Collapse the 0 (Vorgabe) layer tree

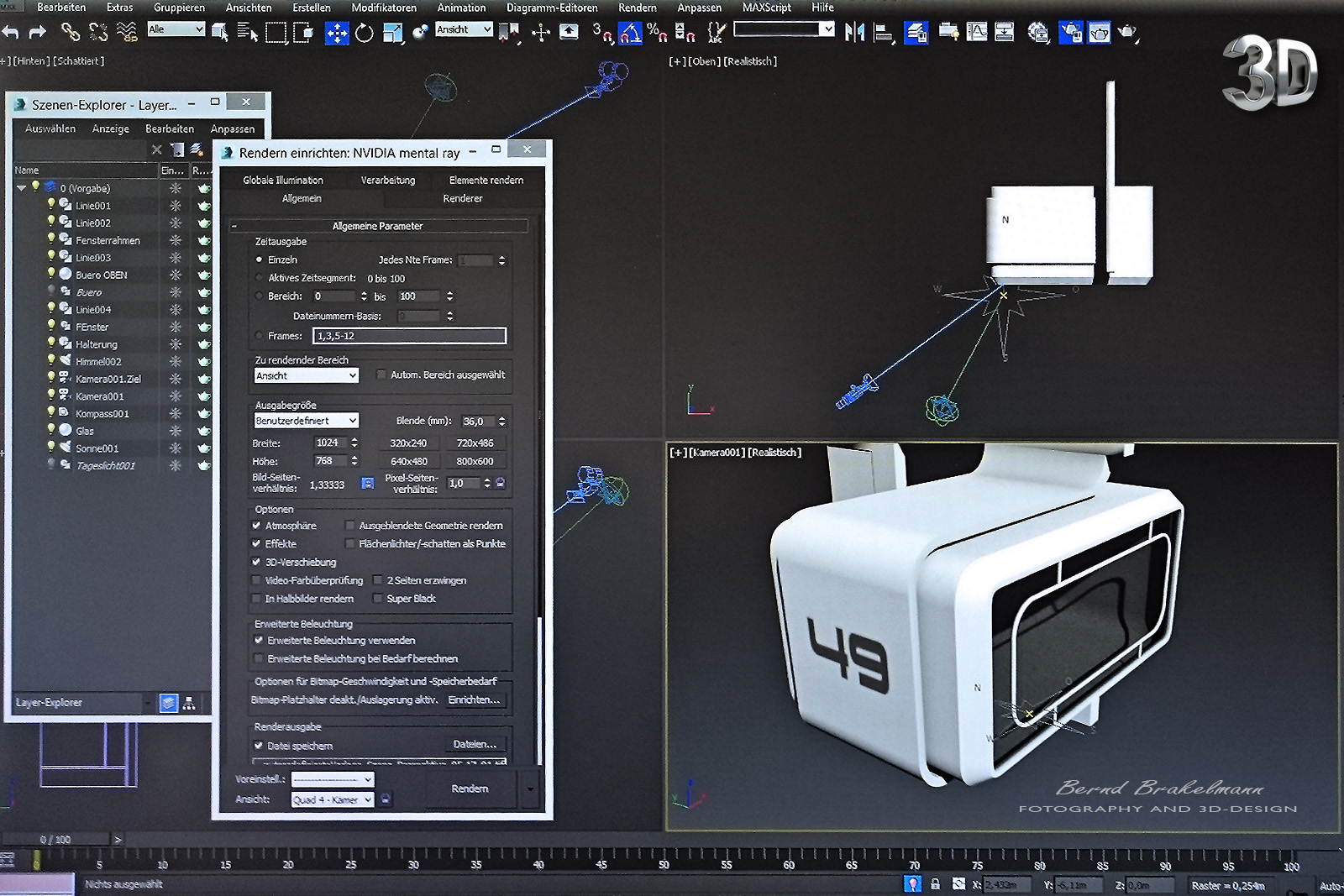coord(21,188)
